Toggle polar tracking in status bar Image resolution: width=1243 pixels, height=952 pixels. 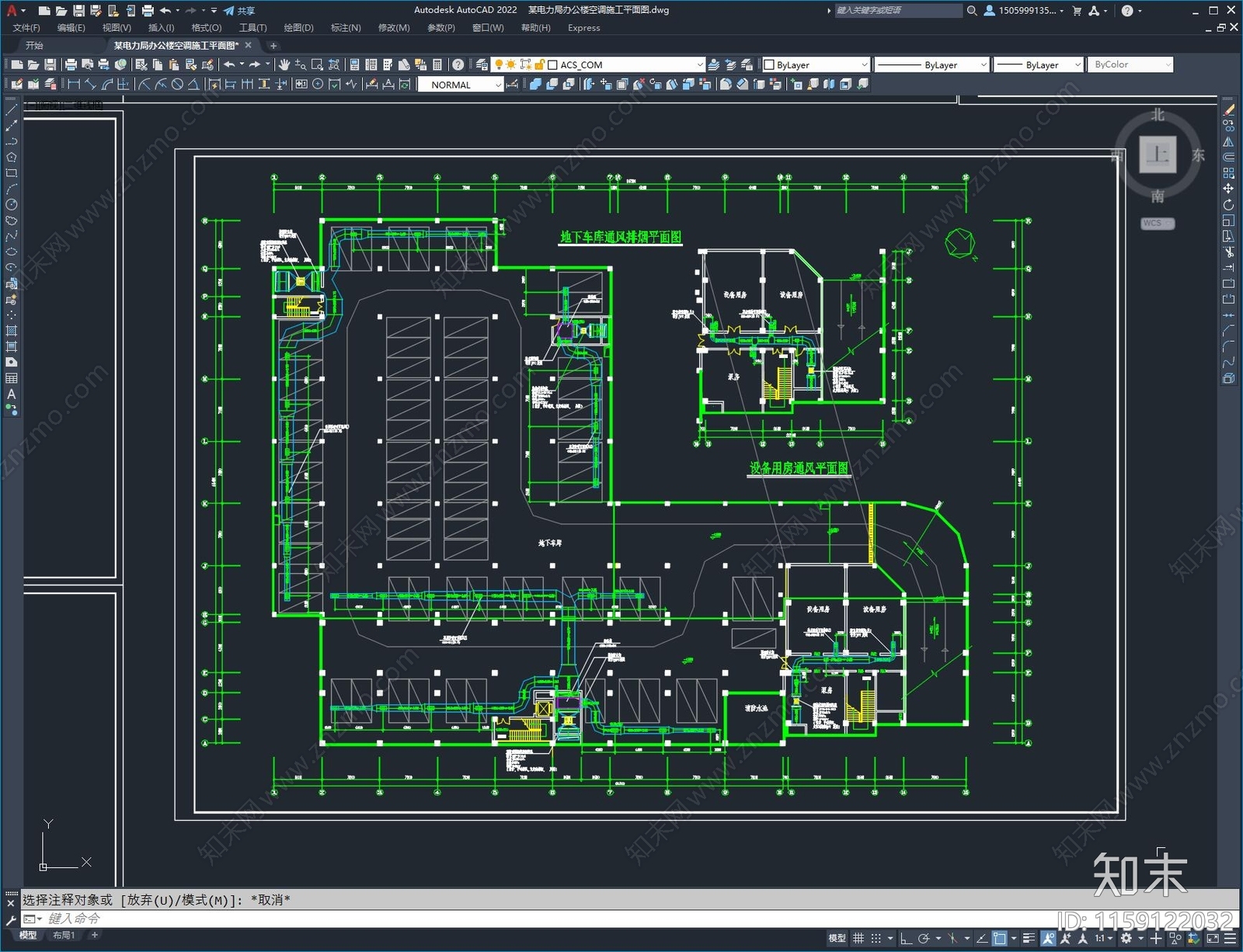pos(924,938)
